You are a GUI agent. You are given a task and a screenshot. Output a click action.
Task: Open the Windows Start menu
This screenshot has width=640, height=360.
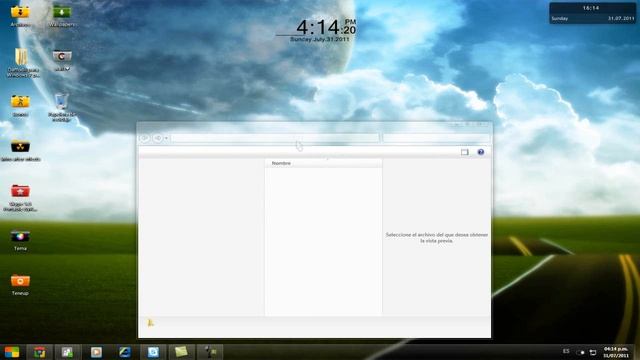tap(11, 352)
